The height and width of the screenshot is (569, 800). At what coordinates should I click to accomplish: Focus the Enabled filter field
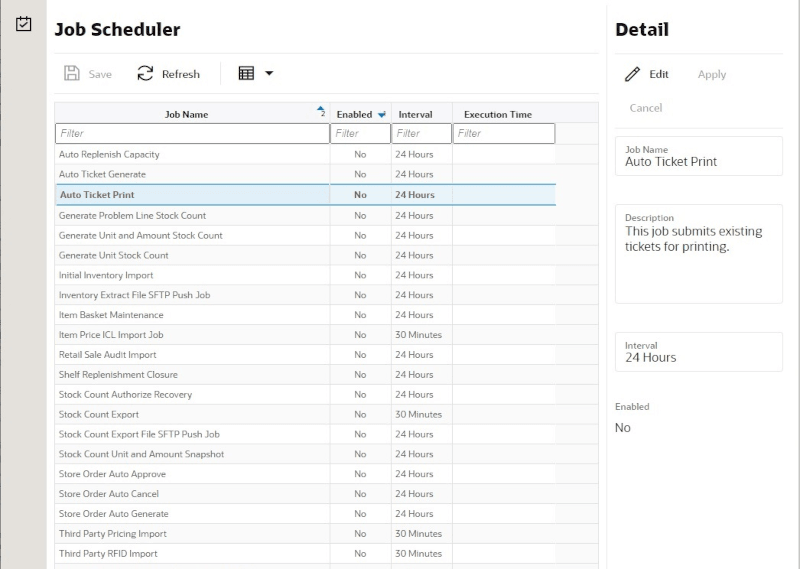(x=361, y=133)
